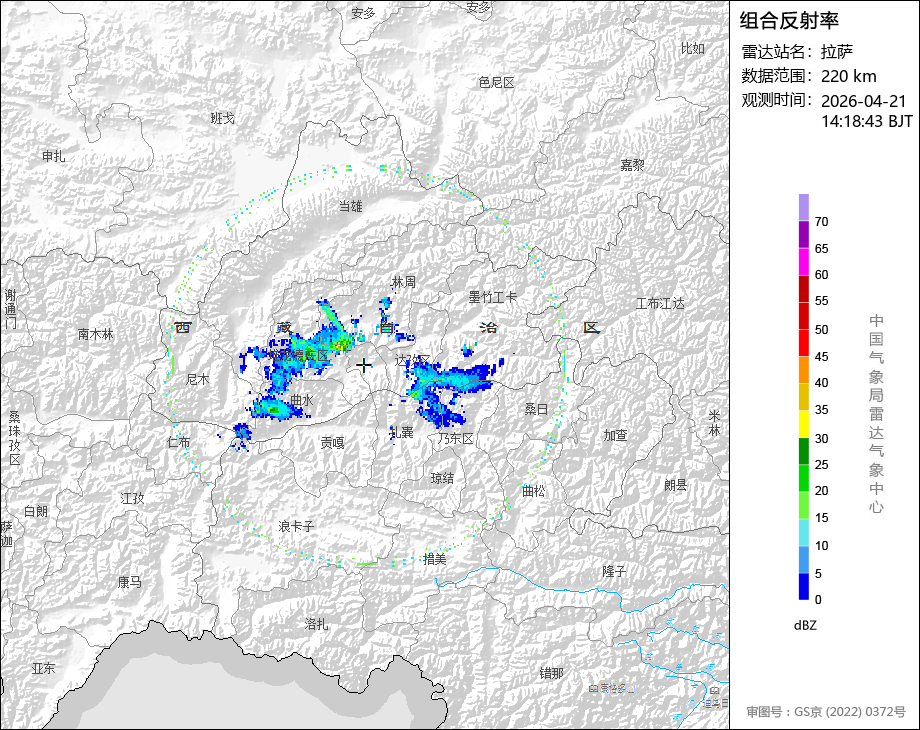
Task: Click the 扎囊 map label
Action: coord(402,432)
